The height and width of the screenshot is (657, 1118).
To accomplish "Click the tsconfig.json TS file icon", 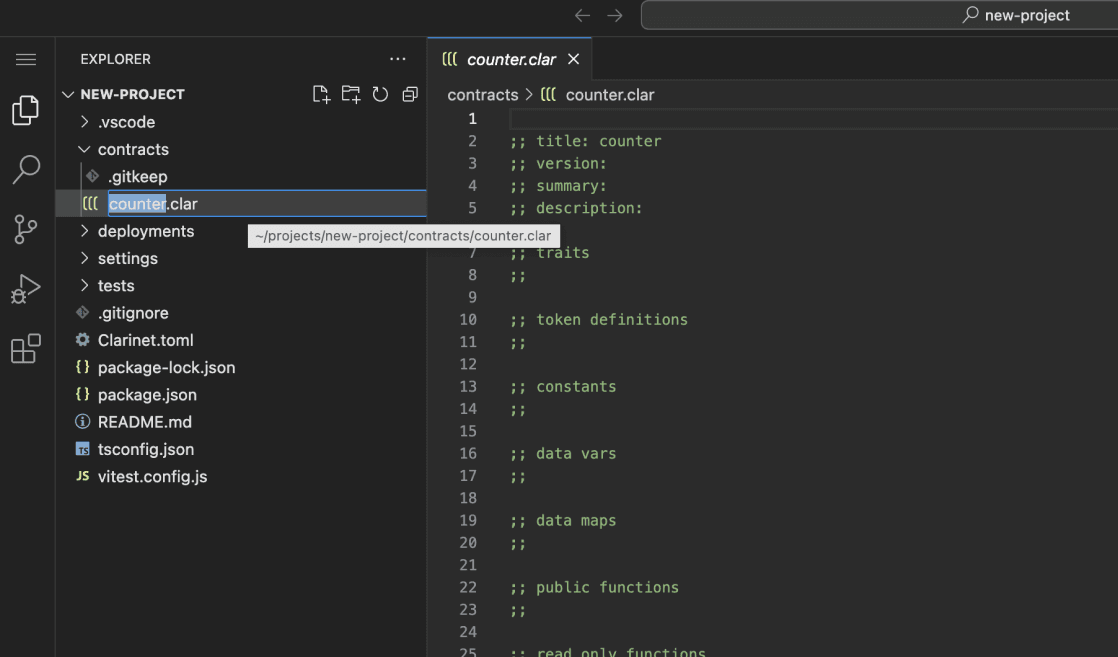I will pyautogui.click(x=83, y=449).
